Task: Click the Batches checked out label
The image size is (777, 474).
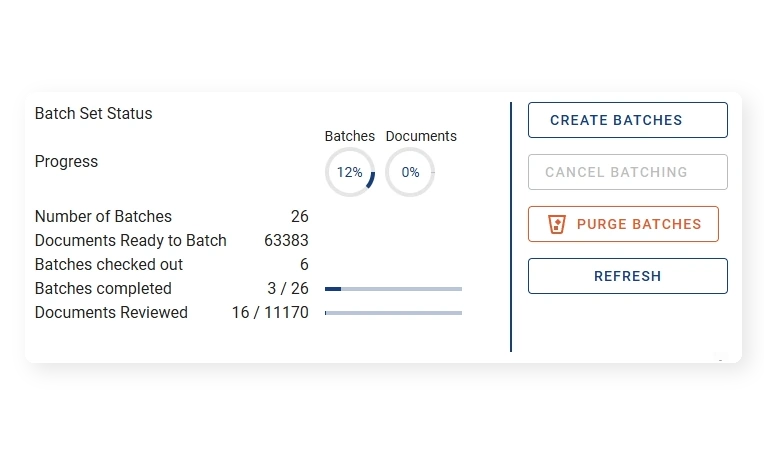Action: click(x=109, y=265)
